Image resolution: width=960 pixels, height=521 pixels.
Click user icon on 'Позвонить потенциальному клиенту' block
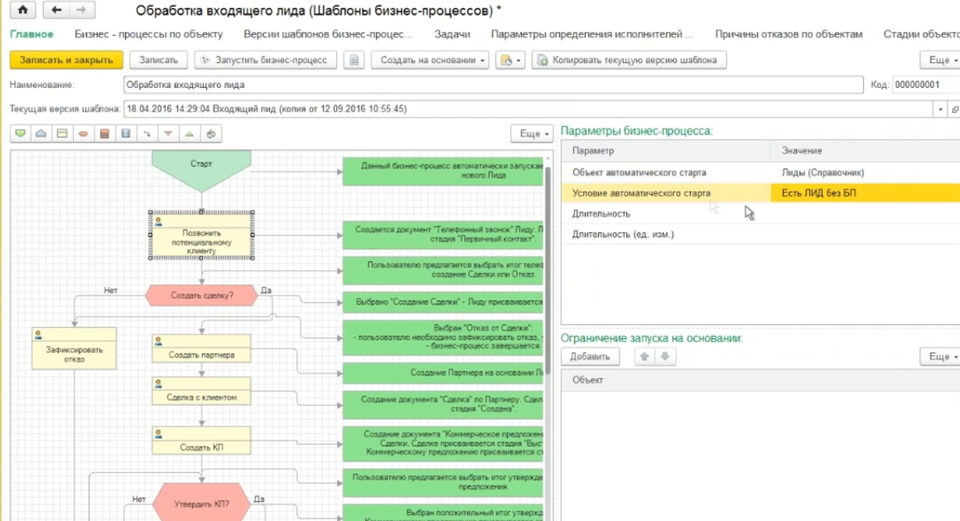[x=159, y=222]
